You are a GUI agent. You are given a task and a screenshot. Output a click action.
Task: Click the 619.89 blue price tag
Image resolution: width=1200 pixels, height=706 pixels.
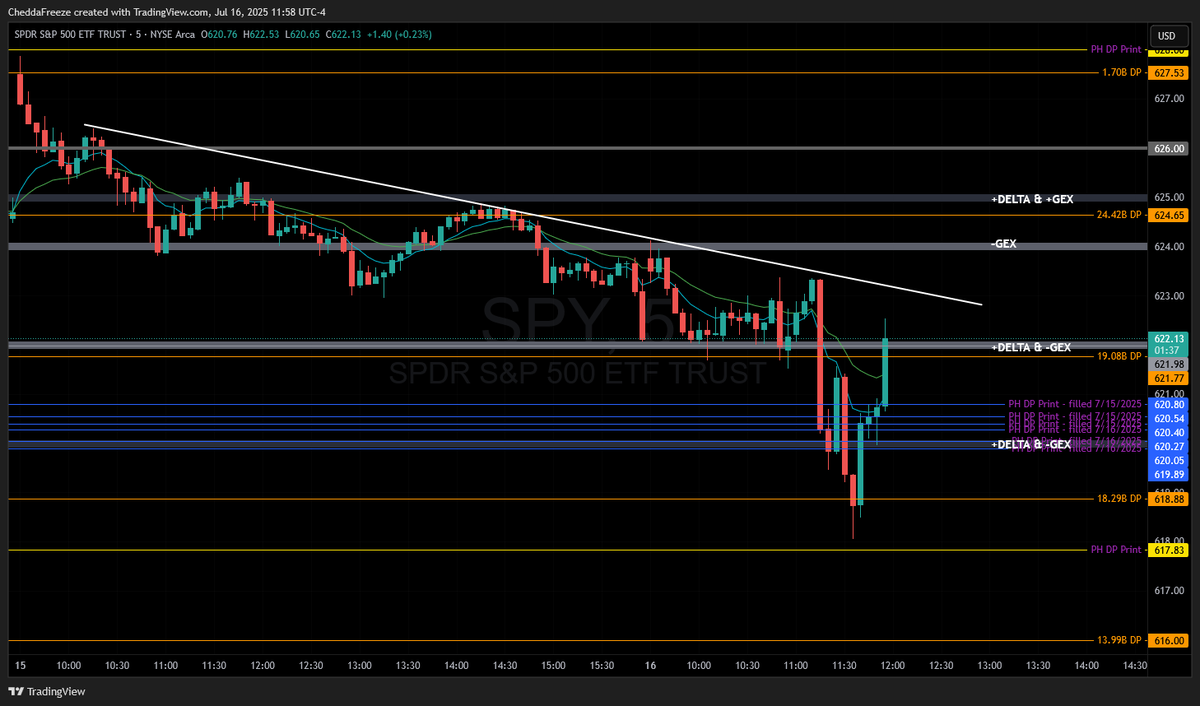point(1168,473)
